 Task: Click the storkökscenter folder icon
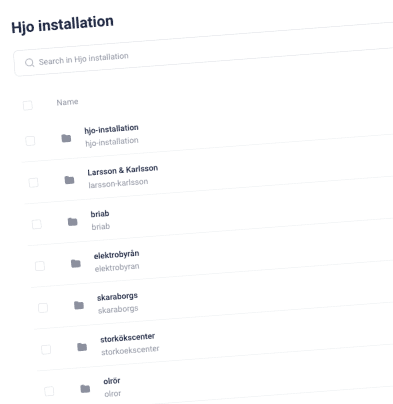coord(82,347)
